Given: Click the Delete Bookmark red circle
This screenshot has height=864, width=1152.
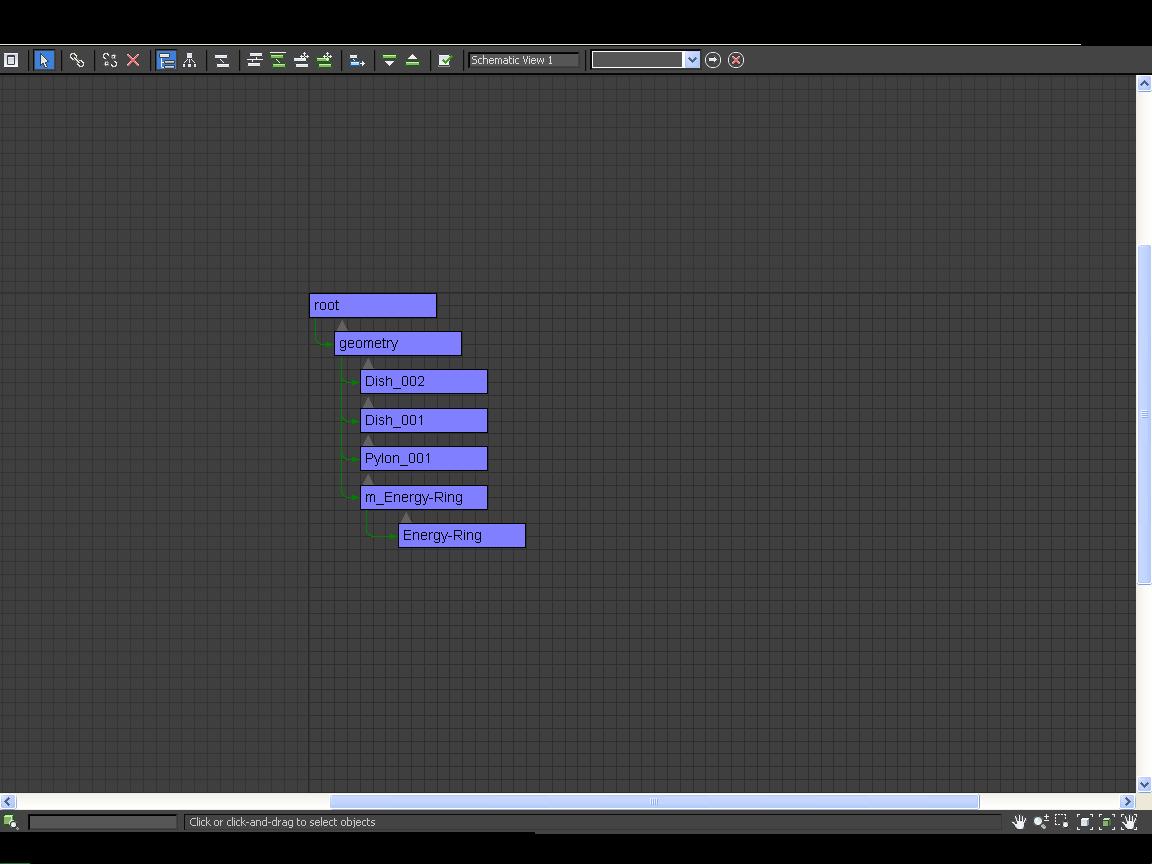Looking at the screenshot, I should [735, 60].
